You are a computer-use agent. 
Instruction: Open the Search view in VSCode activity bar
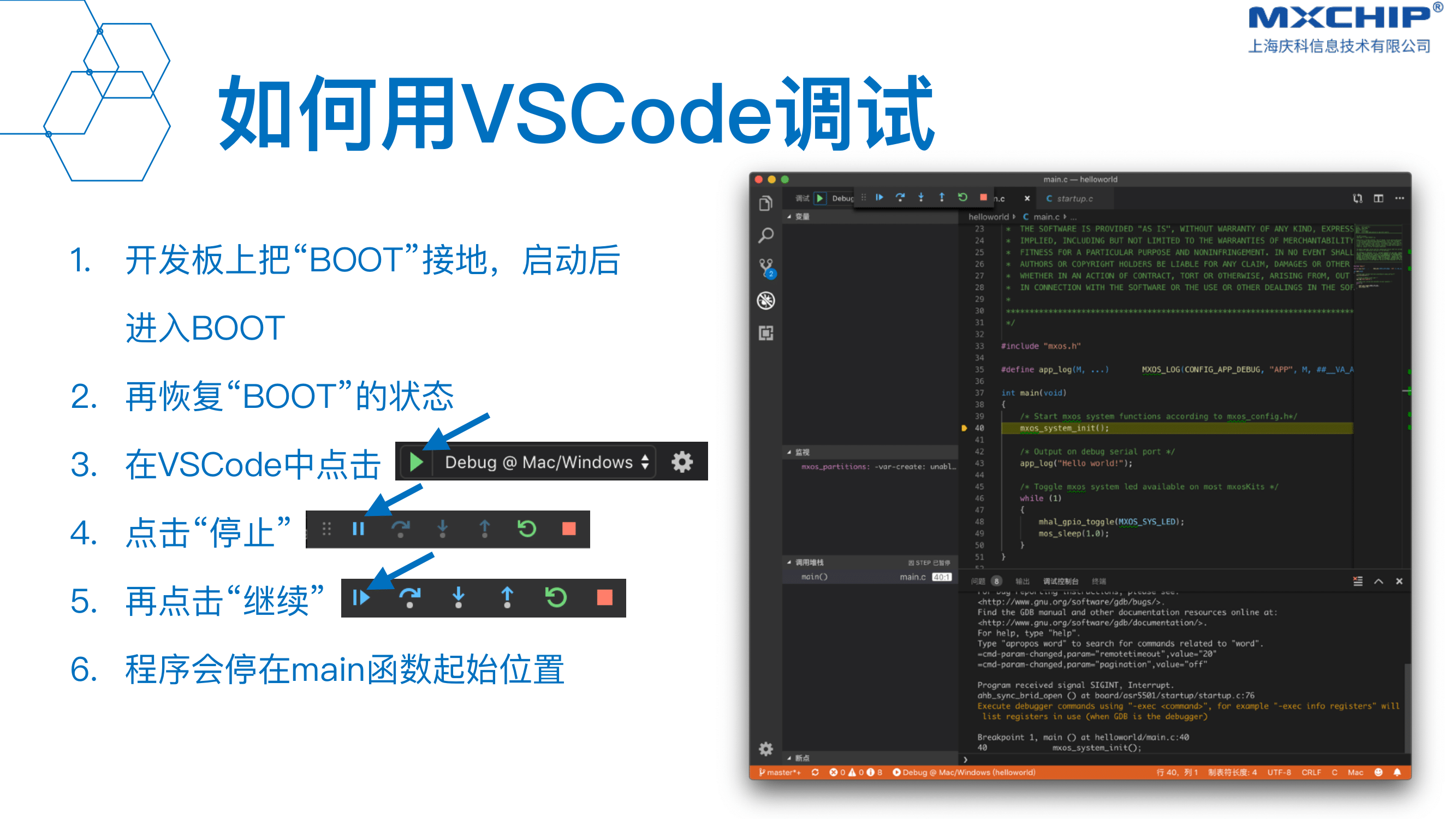coord(765,235)
